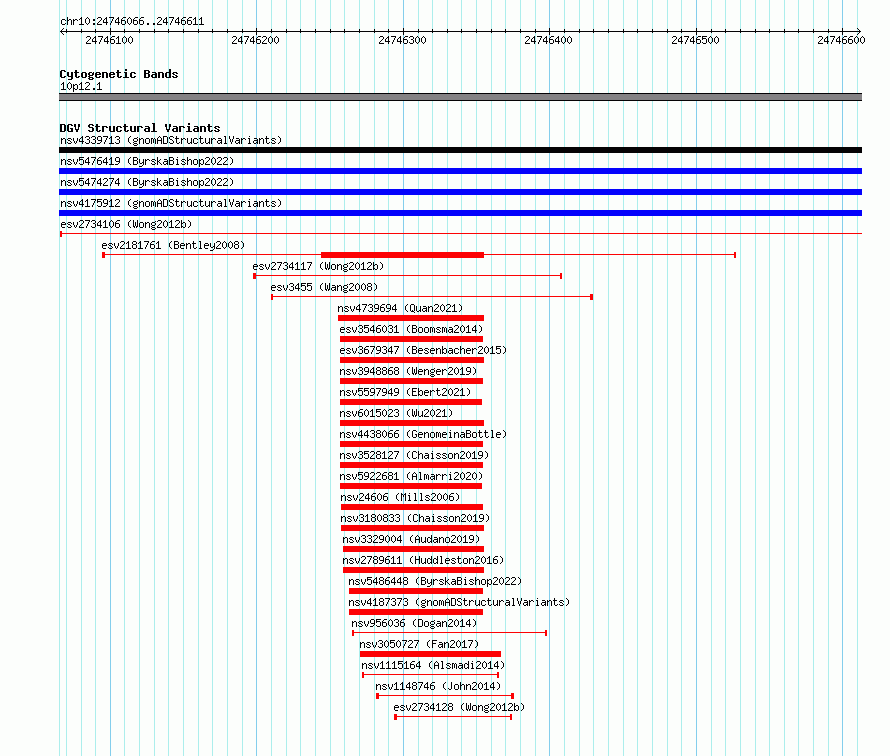Open esv2734128 Wong2012b variant label
This screenshot has height=756, width=890.
(459, 707)
